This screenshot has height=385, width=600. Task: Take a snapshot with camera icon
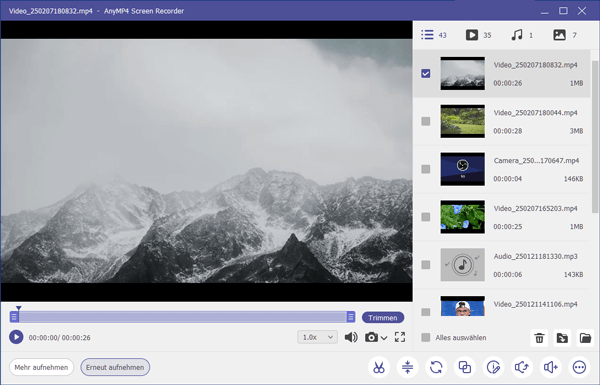(371, 337)
